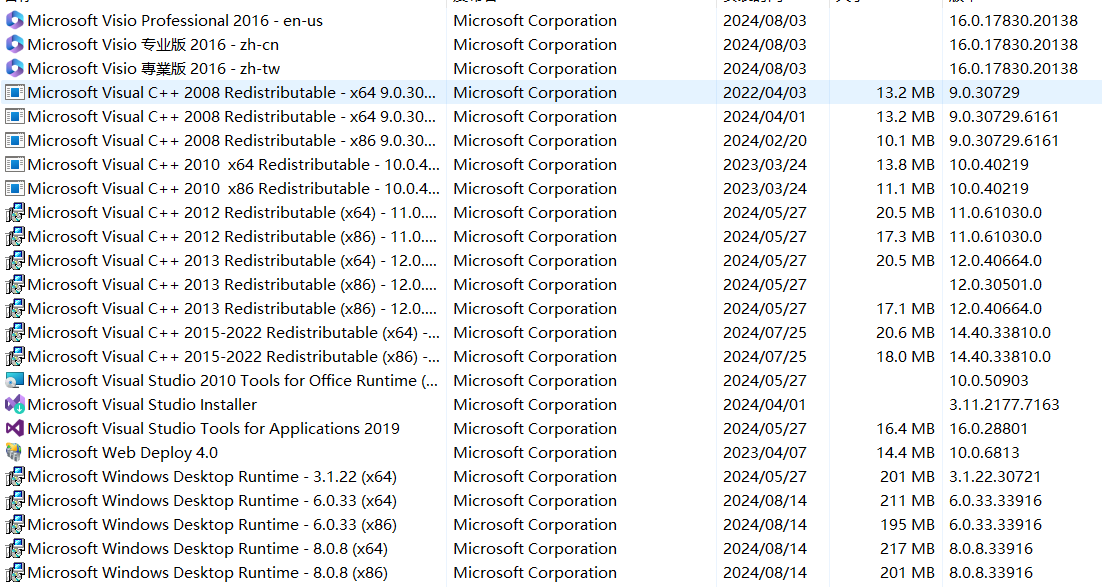Viewport: 1102px width, 587px height.
Task: Click the Visio 專業版 2016 zh-tw icon
Action: pyautogui.click(x=15, y=68)
